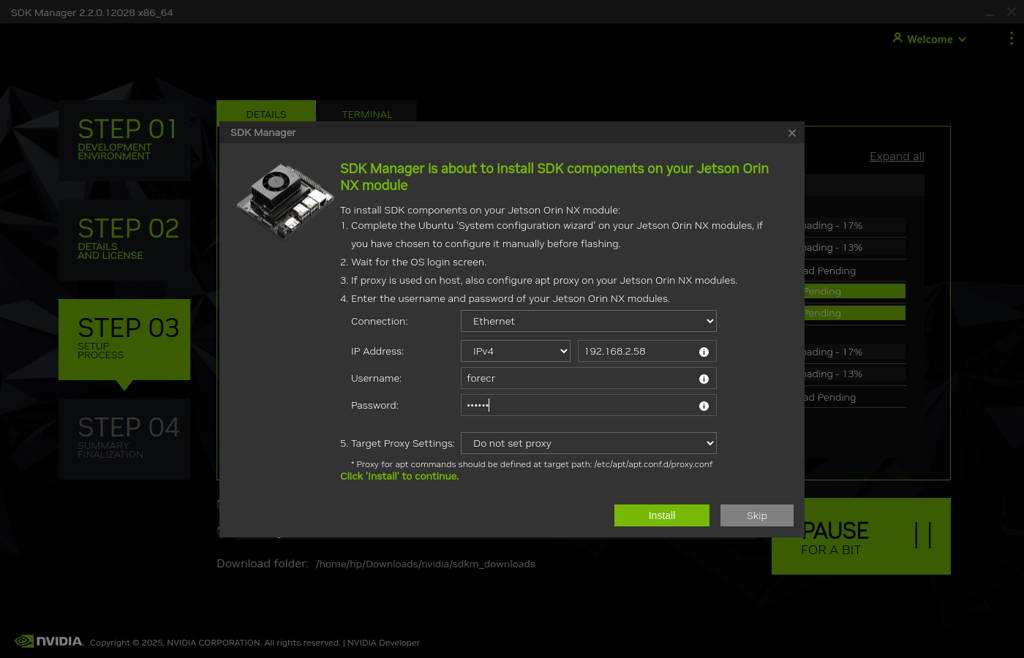The image size is (1024, 658).
Task: Click the 'Wait for the OS login screen' step
Action: [419, 262]
